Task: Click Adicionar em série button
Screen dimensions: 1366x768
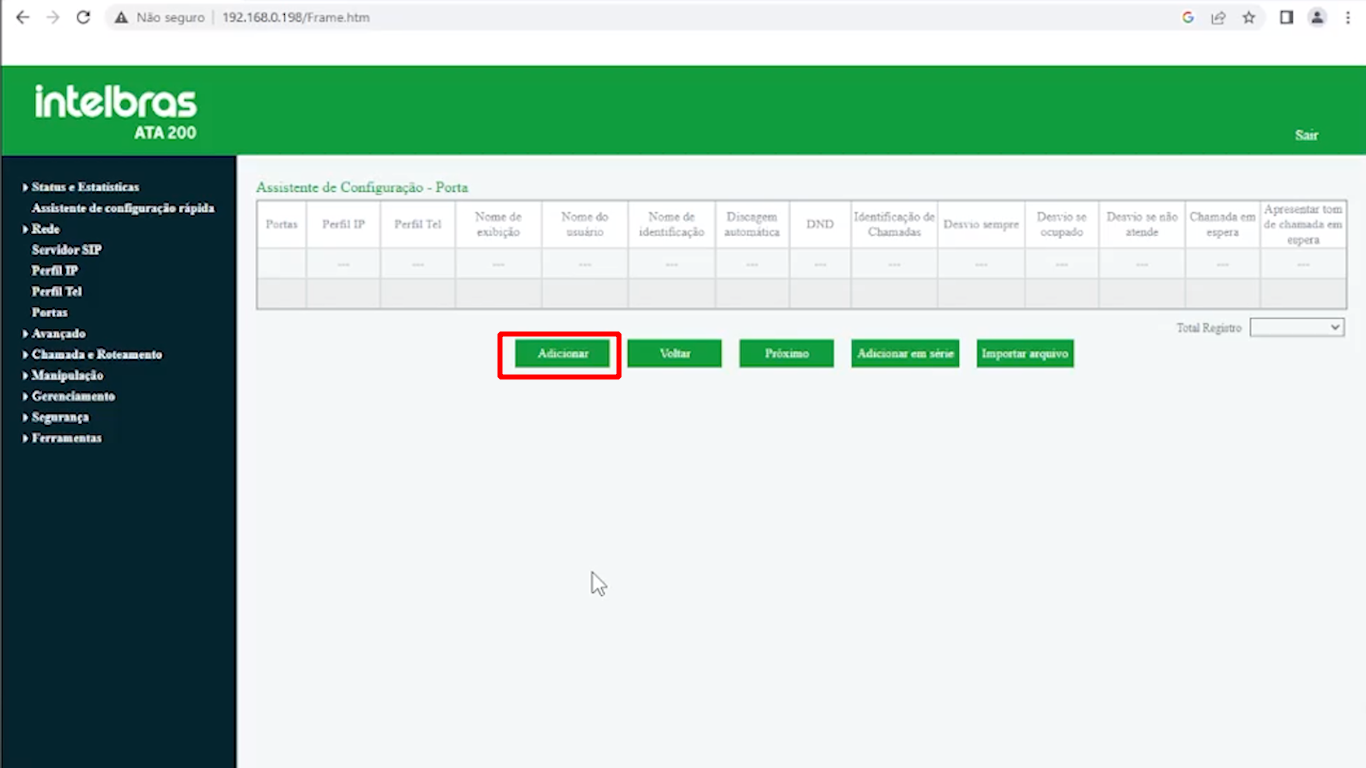Action: (905, 354)
